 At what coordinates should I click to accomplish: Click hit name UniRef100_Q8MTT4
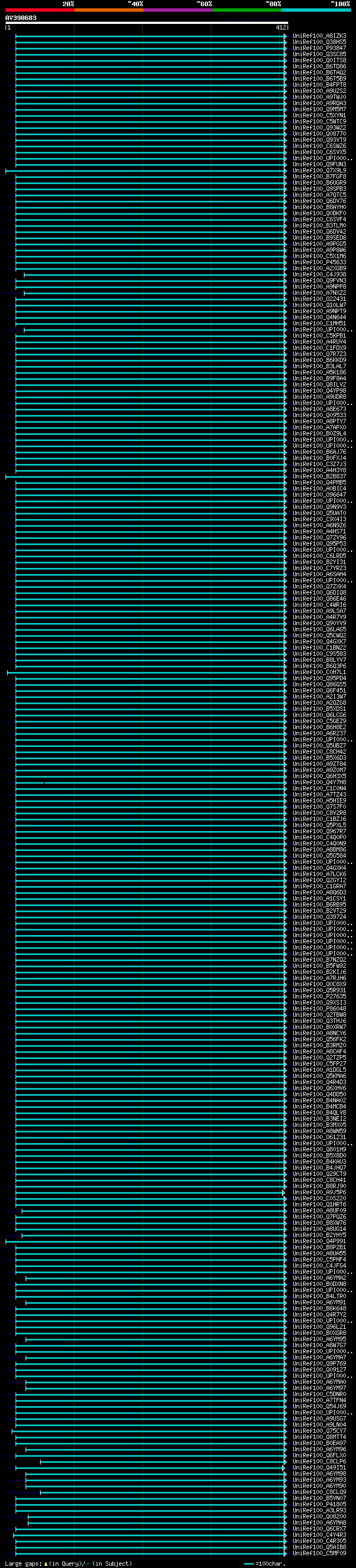pyautogui.click(x=319, y=1437)
